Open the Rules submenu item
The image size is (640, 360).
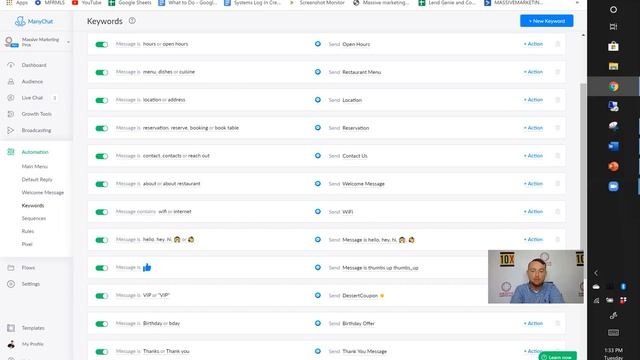[28, 231]
